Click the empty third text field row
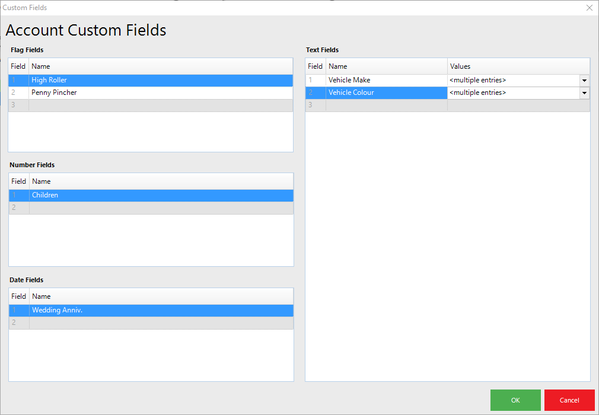 coord(448,105)
